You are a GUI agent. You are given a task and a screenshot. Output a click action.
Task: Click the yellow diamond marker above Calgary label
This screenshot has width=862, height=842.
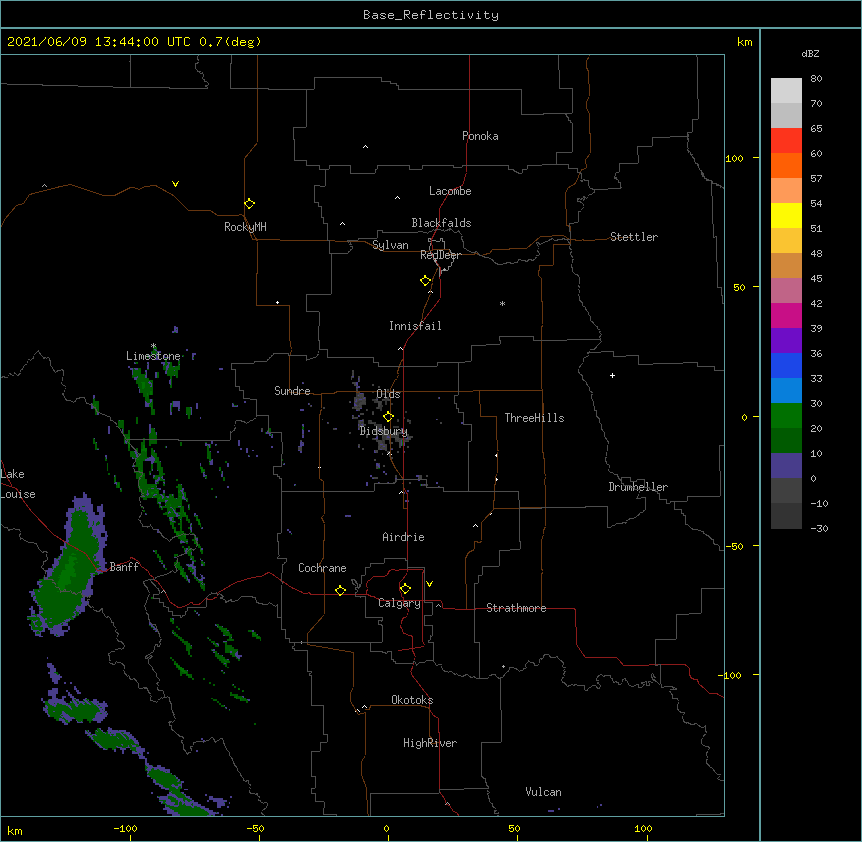coord(405,589)
